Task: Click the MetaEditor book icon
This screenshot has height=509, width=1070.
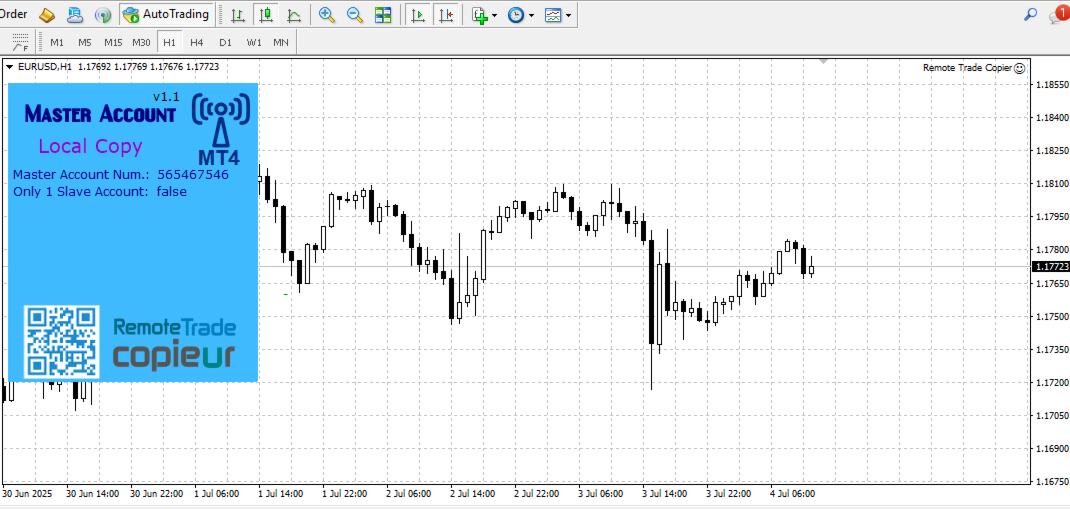Action: pyautogui.click(x=46, y=14)
